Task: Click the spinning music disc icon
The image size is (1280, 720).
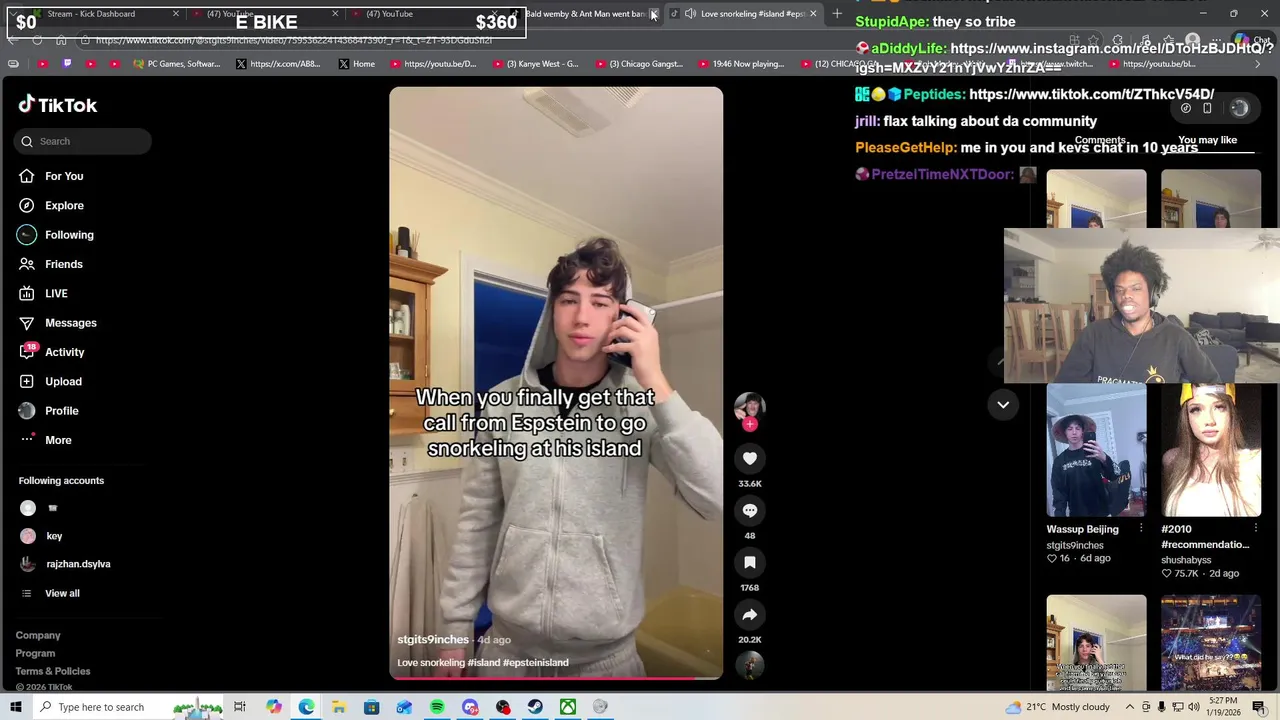Action: [749, 665]
